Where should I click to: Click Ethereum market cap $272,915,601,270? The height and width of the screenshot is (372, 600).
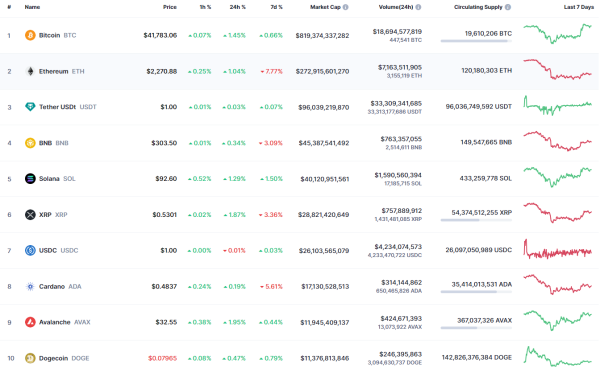[322, 71]
